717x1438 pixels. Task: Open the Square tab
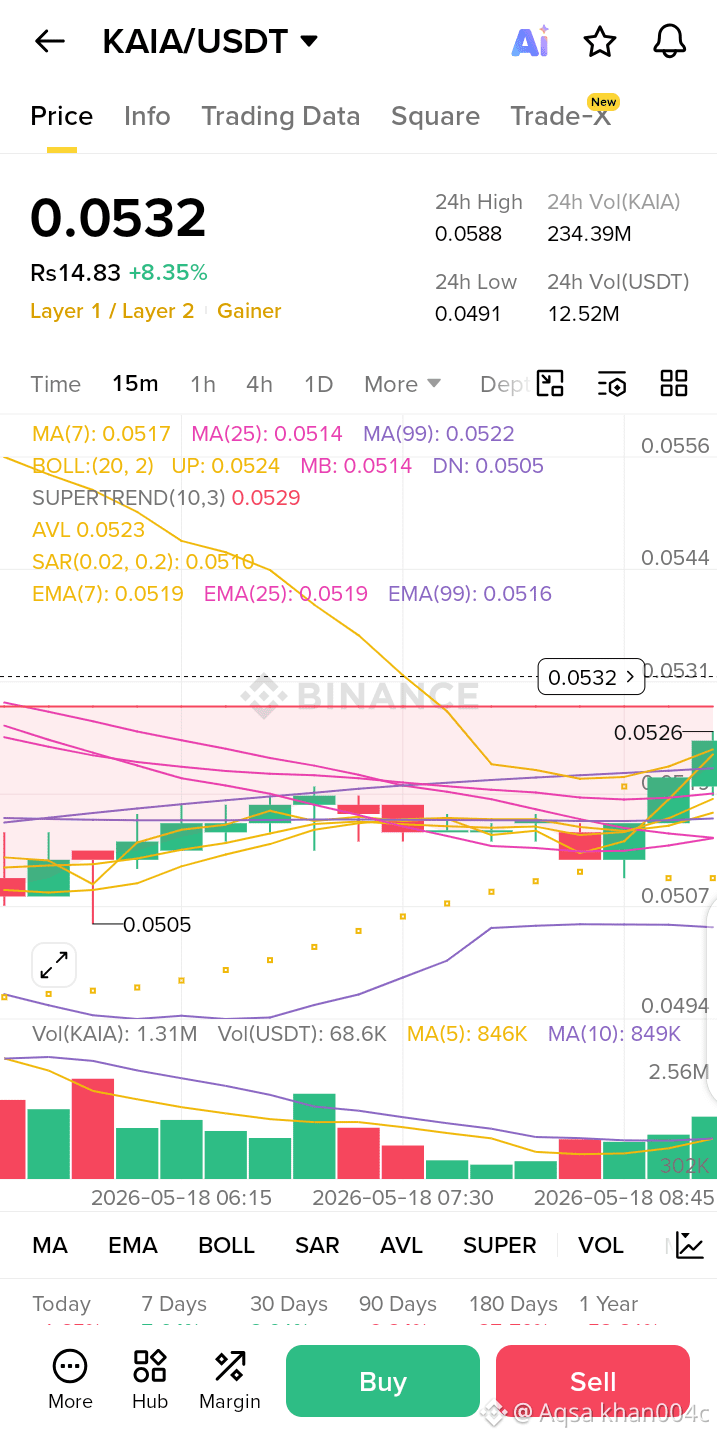pyautogui.click(x=435, y=116)
